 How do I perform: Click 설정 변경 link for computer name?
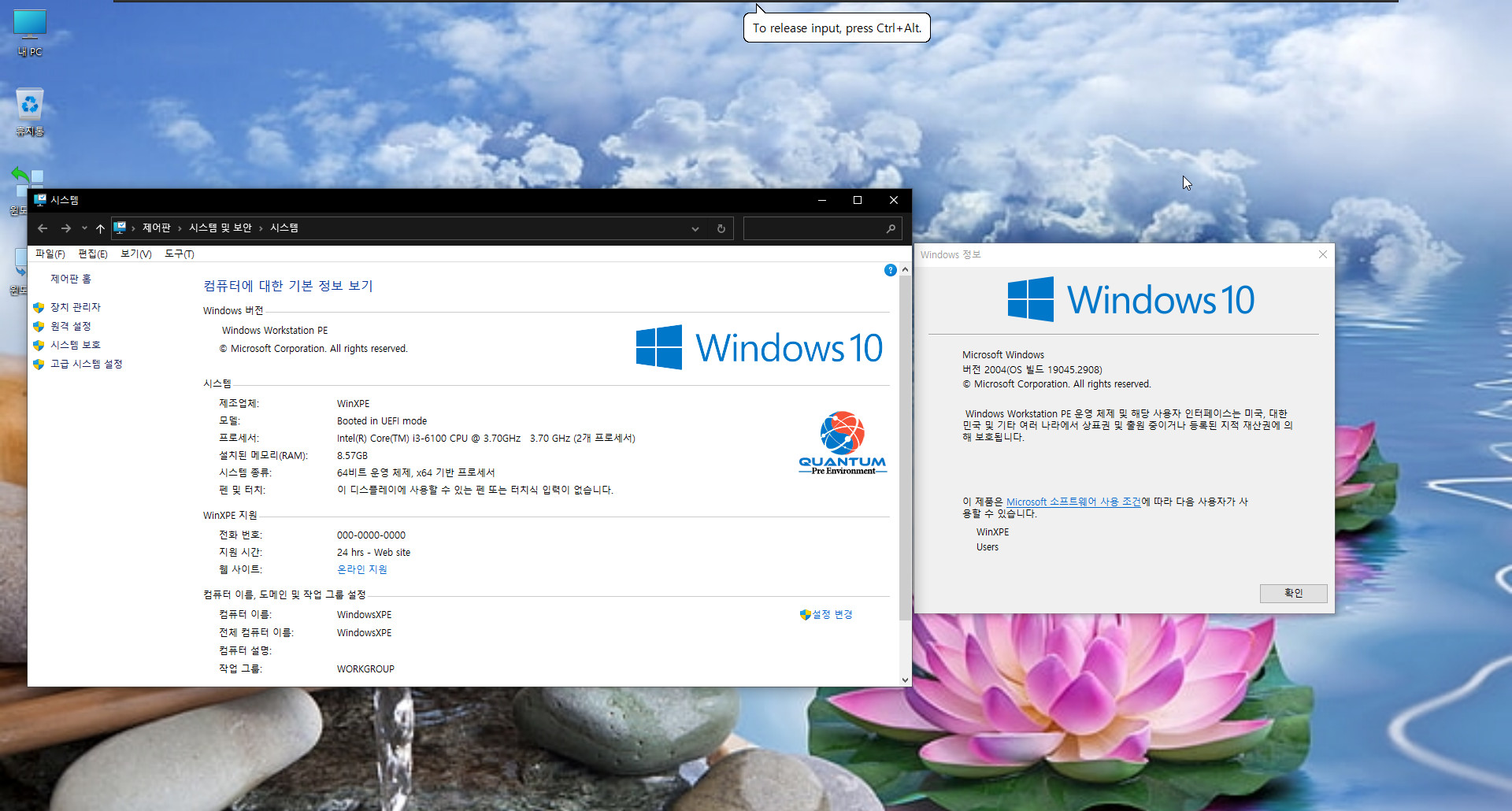(832, 614)
